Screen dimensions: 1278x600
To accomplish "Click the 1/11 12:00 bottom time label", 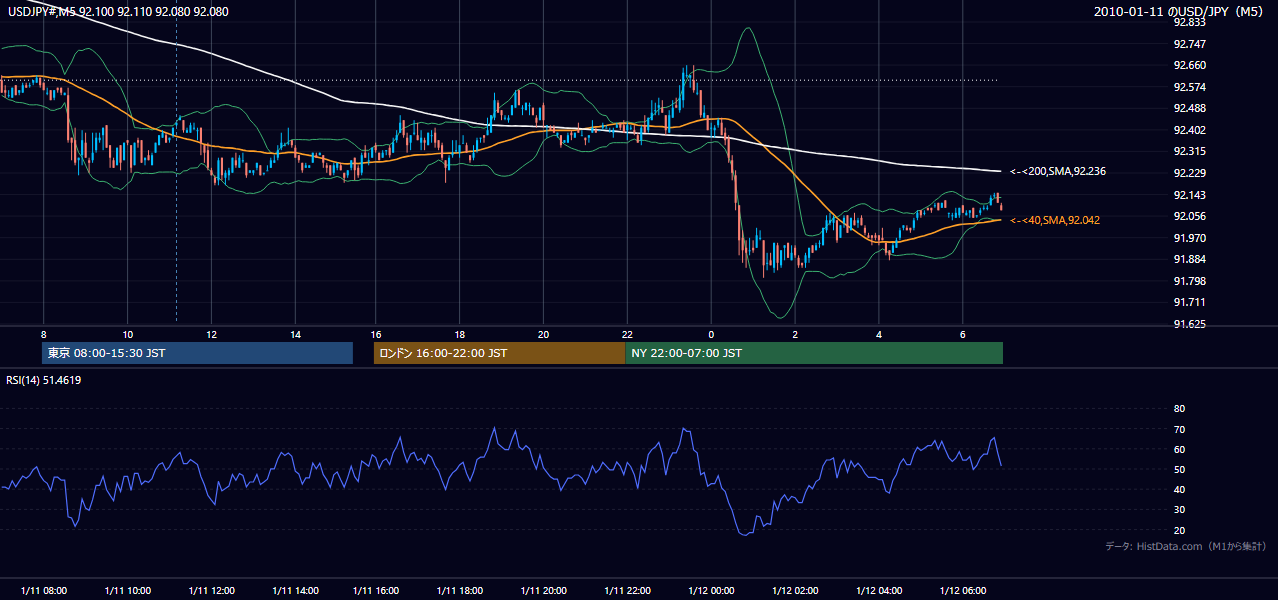I will tap(211, 591).
